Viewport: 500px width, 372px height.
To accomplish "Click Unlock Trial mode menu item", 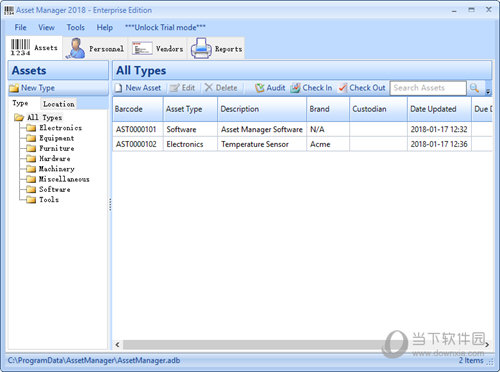I will 165,27.
